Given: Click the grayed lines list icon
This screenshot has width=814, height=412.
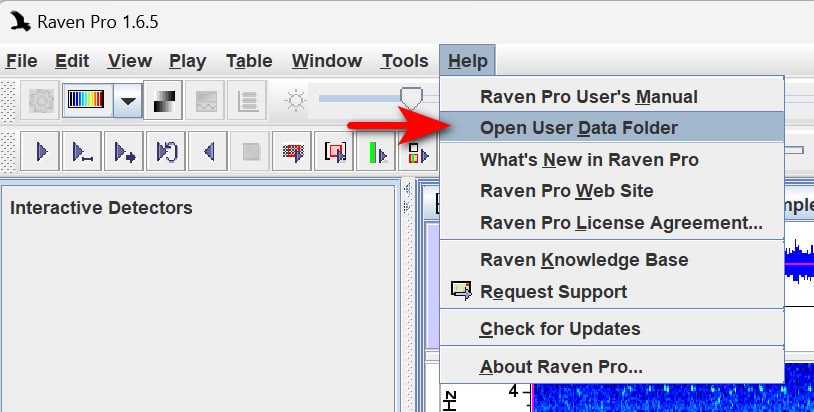Looking at the screenshot, I should 247,100.
